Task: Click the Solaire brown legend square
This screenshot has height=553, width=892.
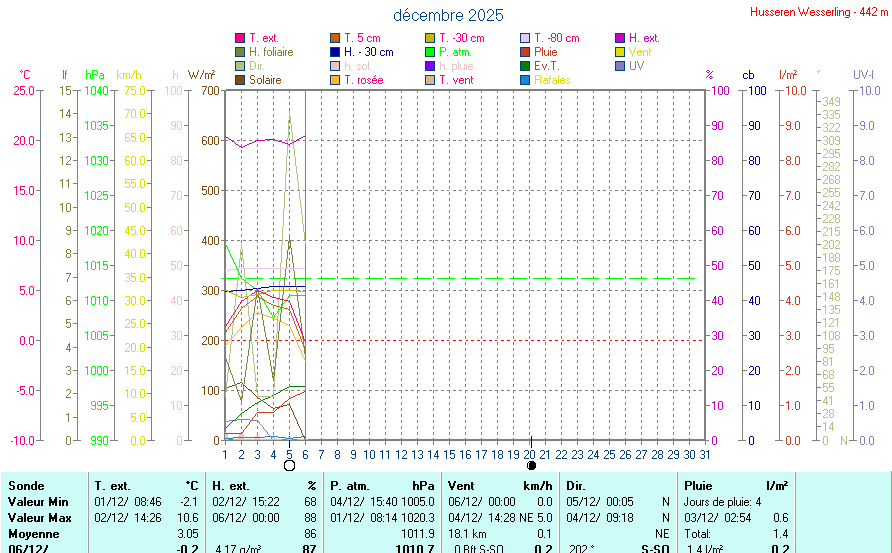Action: click(239, 80)
